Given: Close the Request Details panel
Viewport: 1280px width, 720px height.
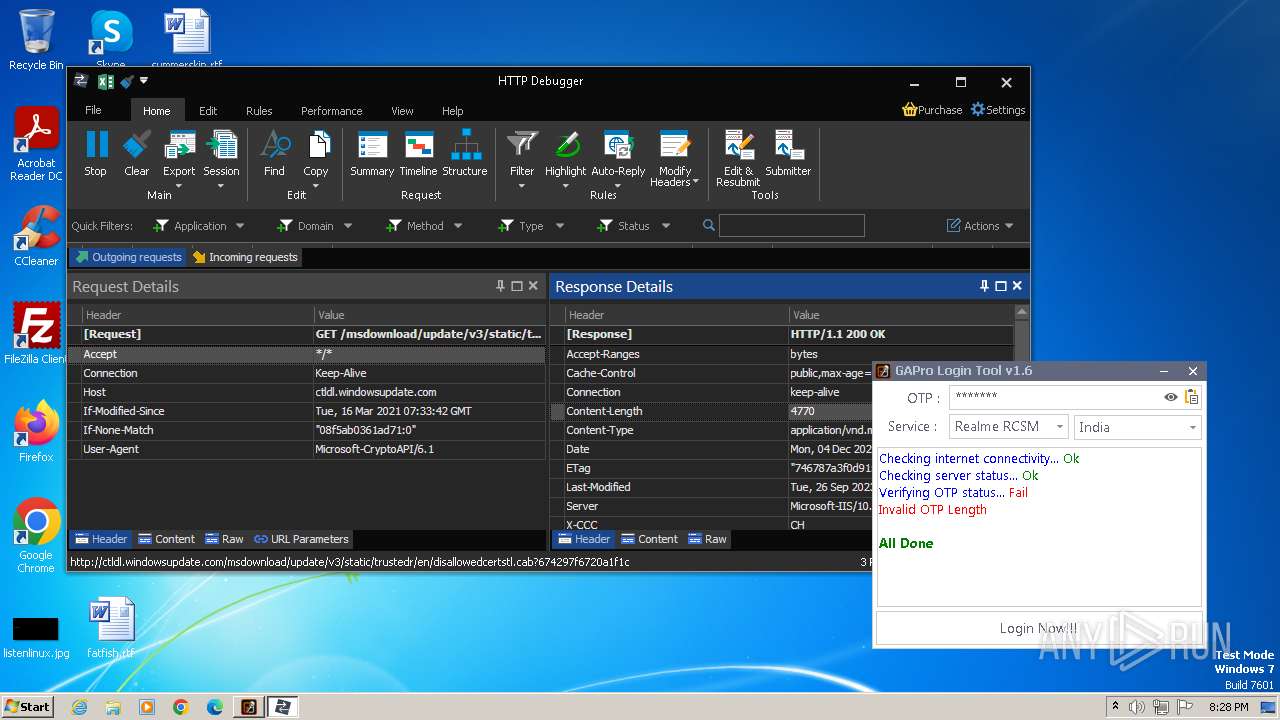Looking at the screenshot, I should 533,286.
